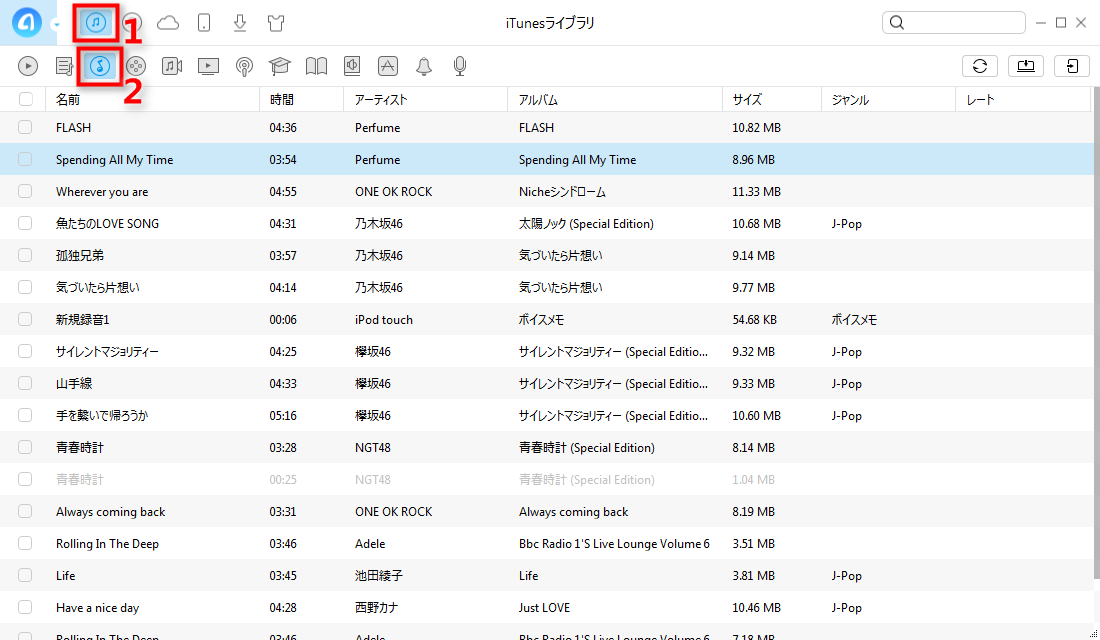Open the Music Videos category icon
Screen dimensions: 1100x640
[172, 66]
